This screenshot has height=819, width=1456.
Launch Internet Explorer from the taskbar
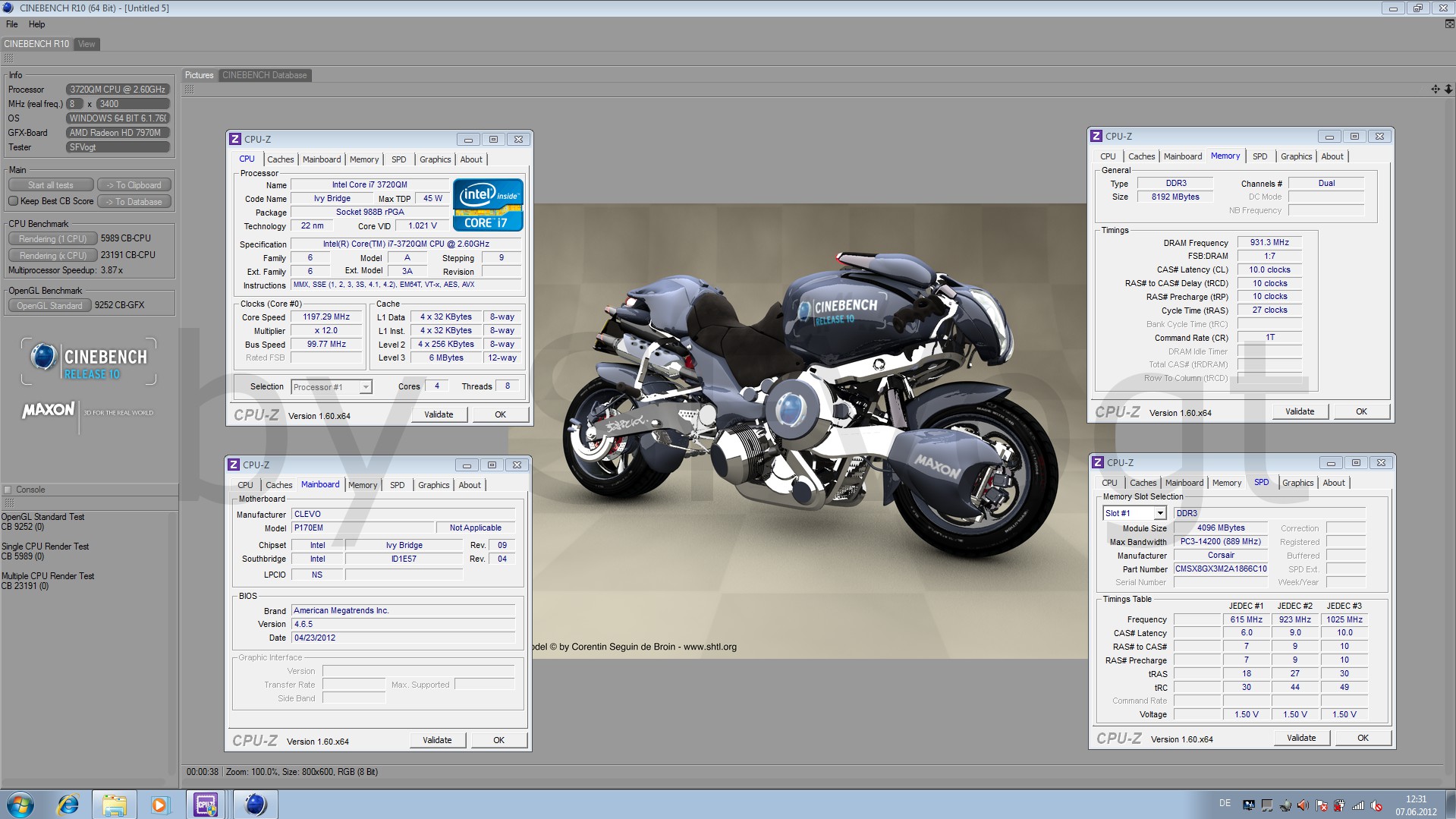(x=68, y=805)
